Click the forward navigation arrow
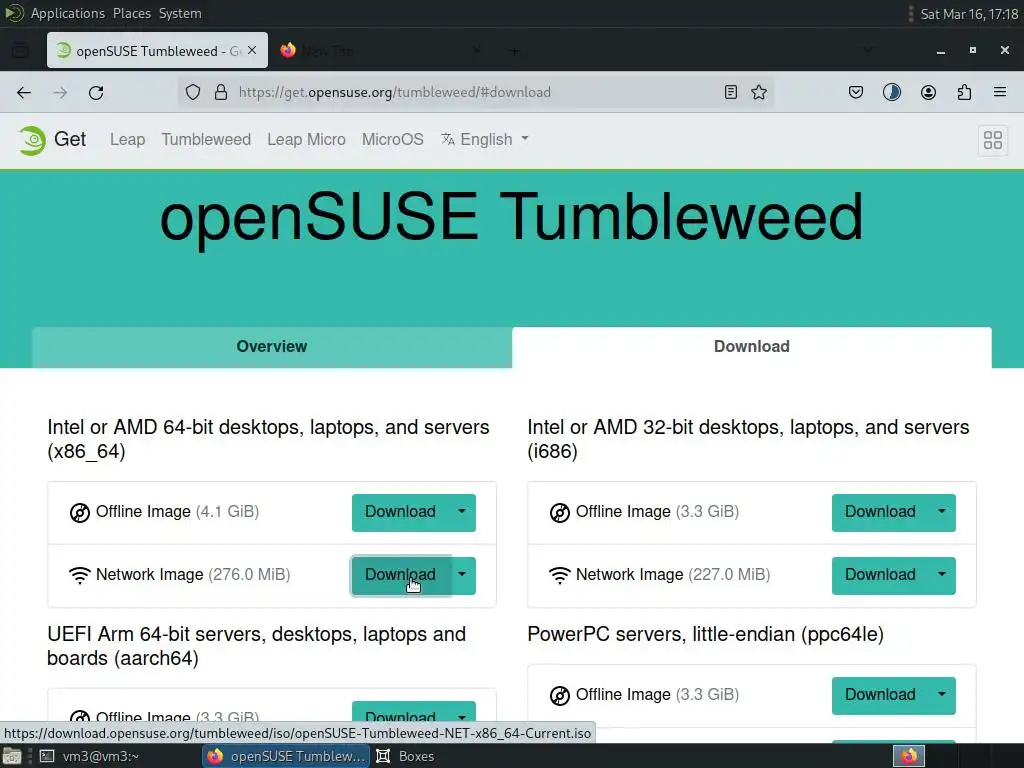Viewport: 1024px width, 768px height. [x=60, y=93]
